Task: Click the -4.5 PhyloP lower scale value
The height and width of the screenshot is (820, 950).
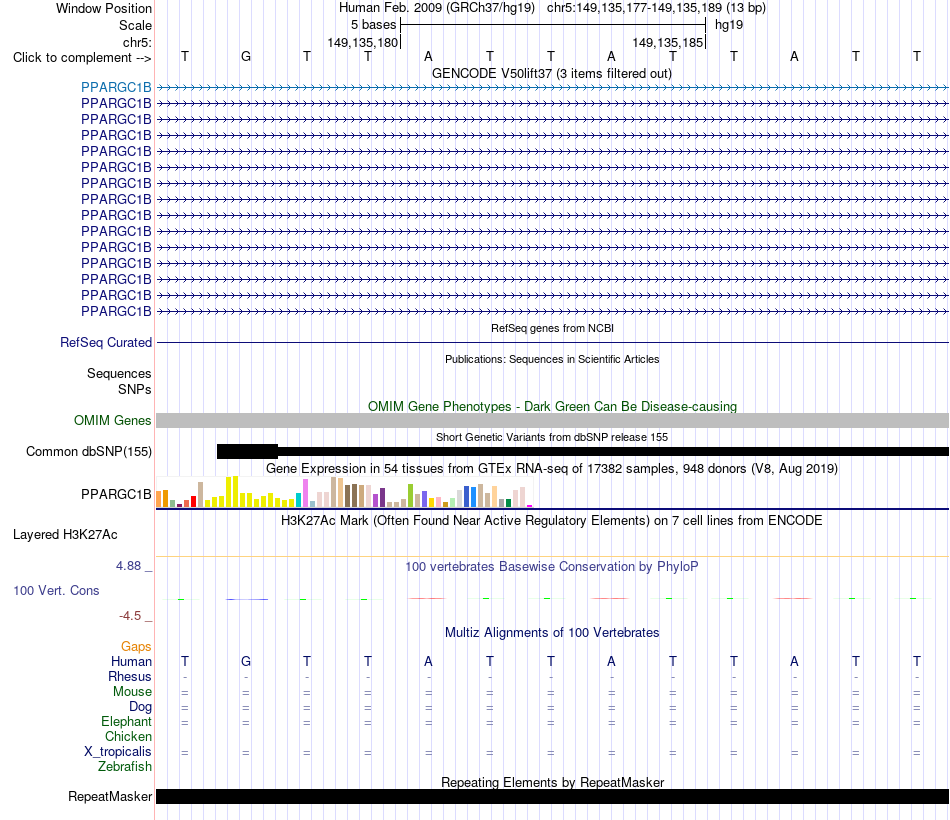Action: 130,616
